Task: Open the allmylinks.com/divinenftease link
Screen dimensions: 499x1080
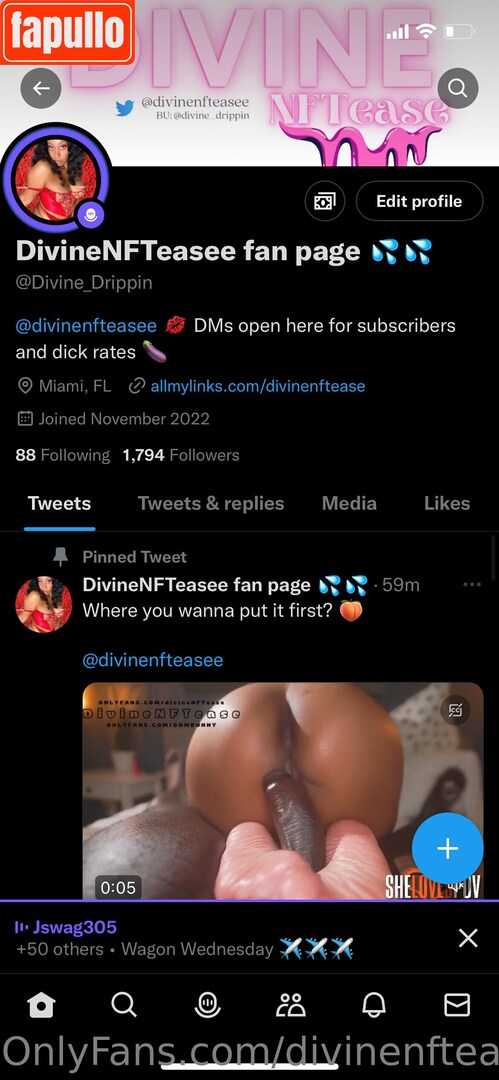Action: [258, 386]
